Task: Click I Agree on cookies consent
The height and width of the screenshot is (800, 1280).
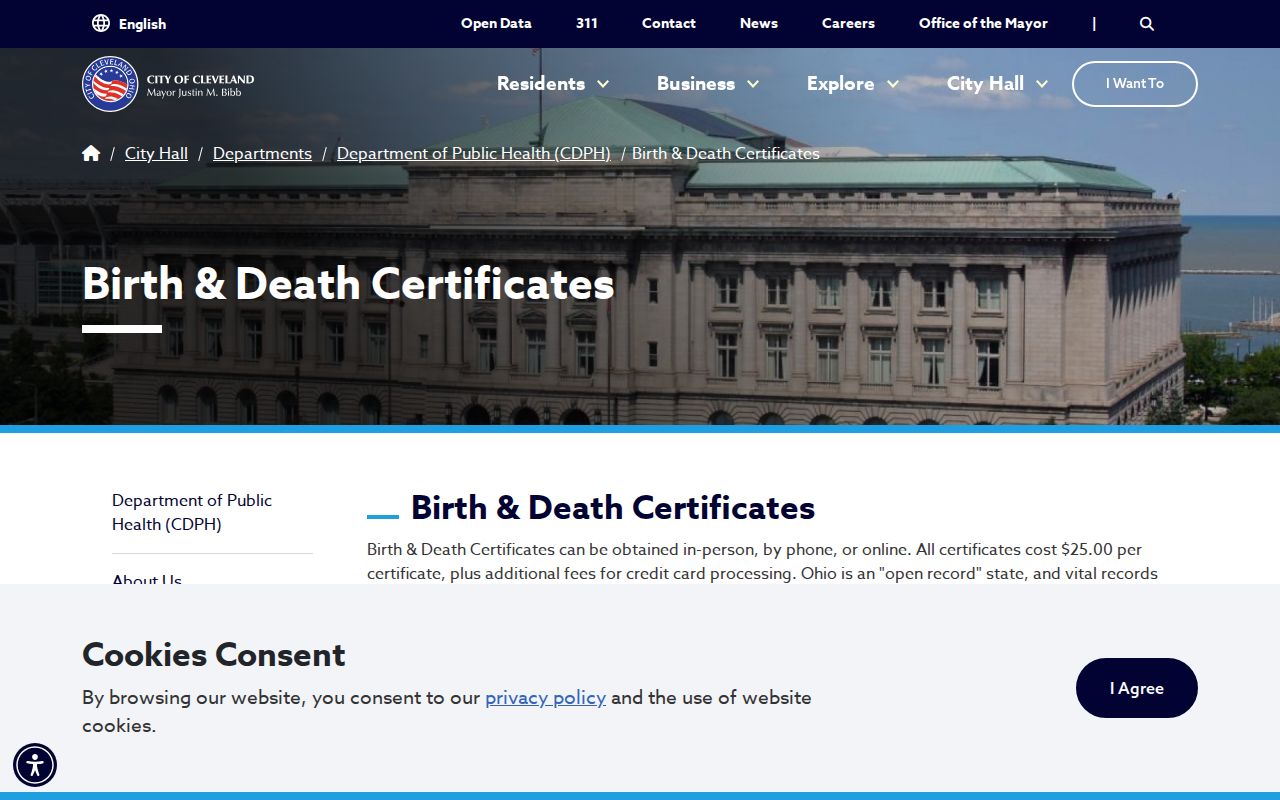Action: click(1137, 688)
